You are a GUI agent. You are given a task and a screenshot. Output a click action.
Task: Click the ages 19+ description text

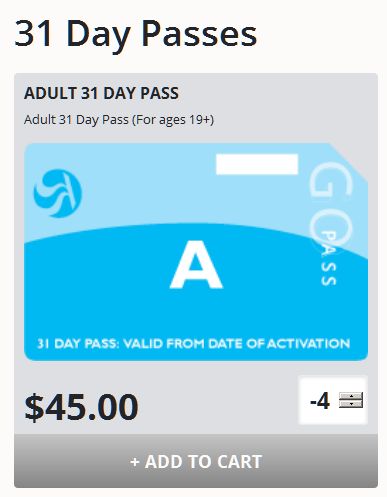pos(119,119)
